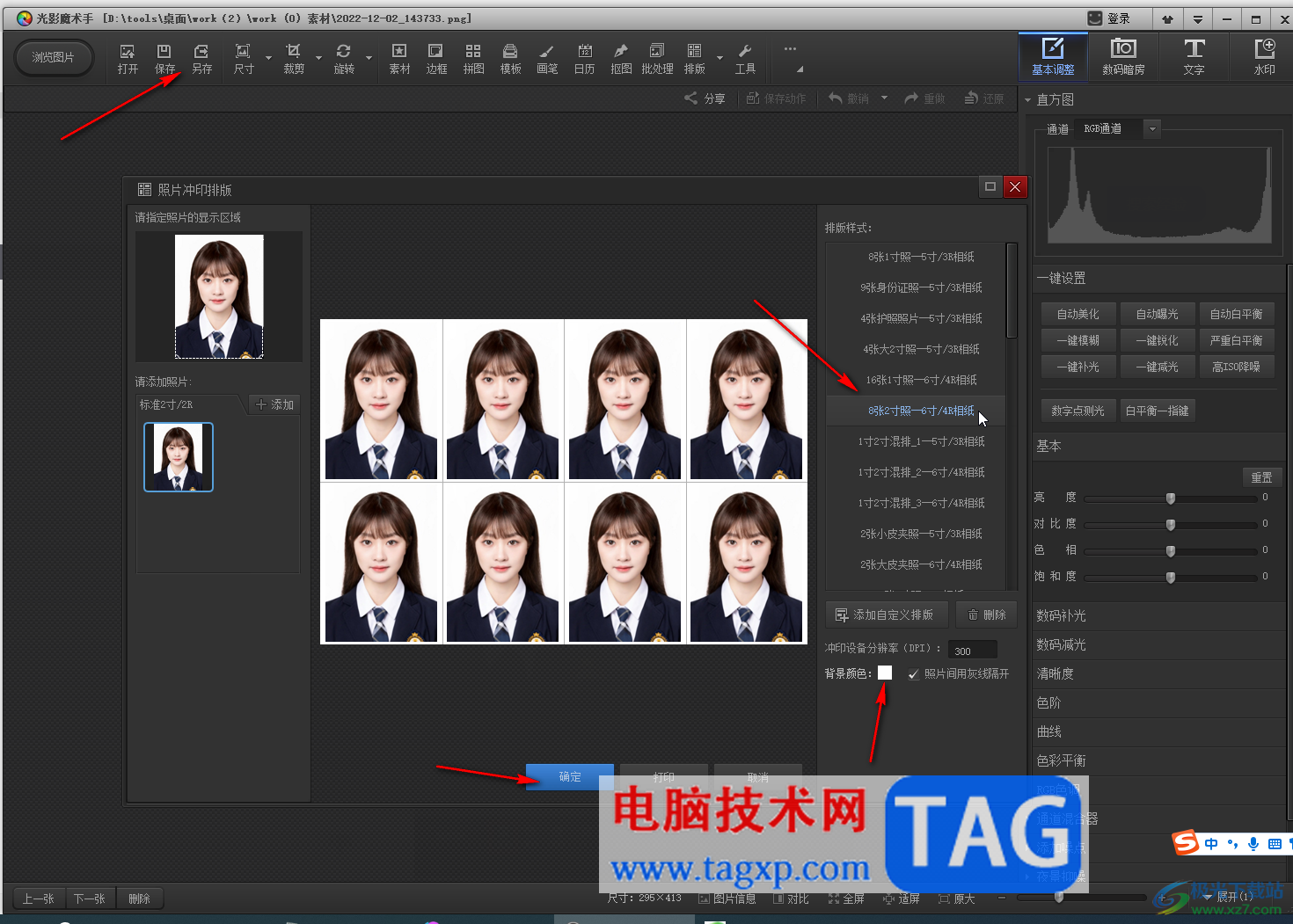Select the 16张1寸照—6寸/4R相纸 layout style
This screenshot has width=1293, height=924.
tap(920, 380)
